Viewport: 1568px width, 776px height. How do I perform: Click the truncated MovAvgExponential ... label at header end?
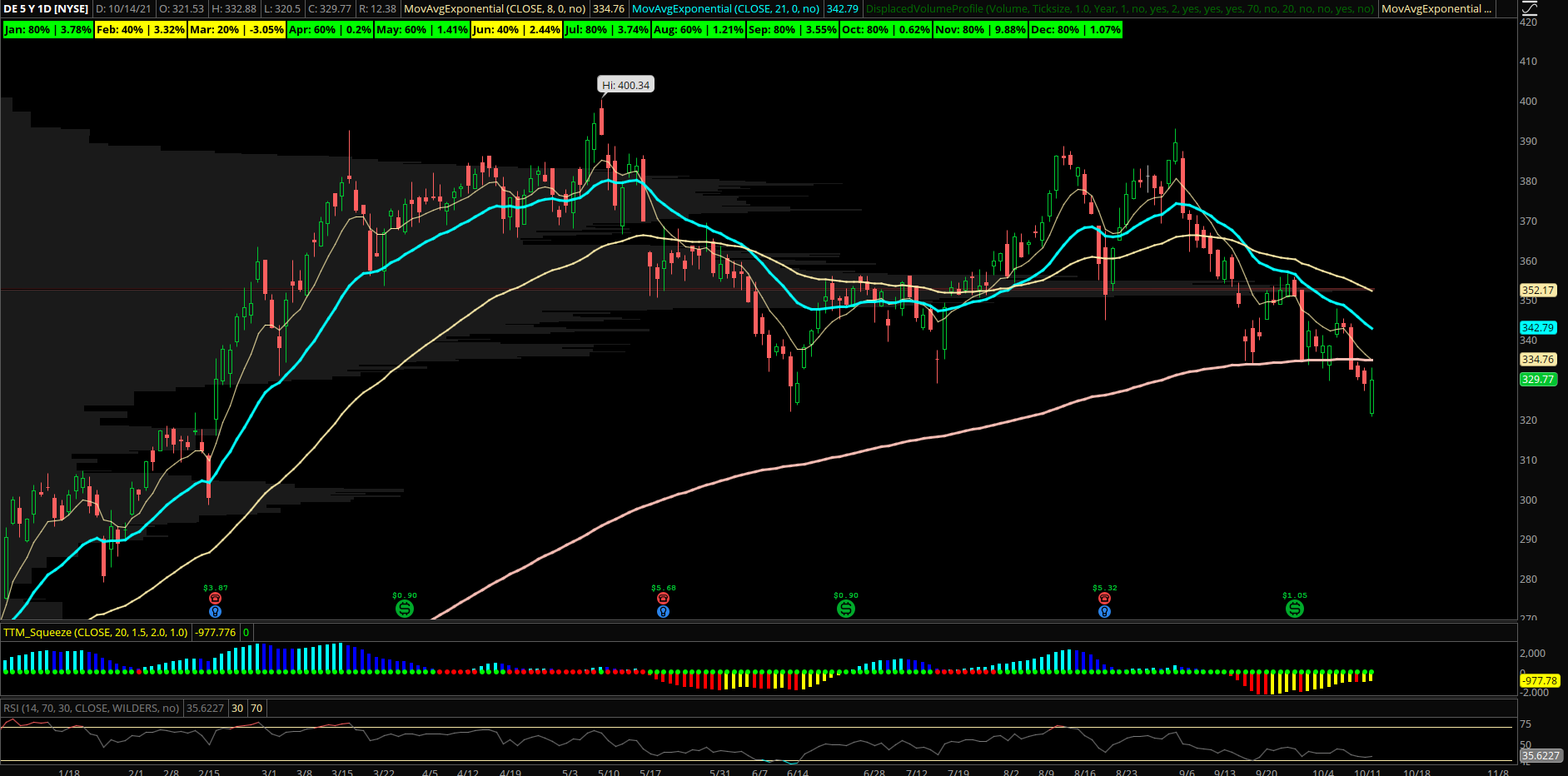coord(1436,9)
